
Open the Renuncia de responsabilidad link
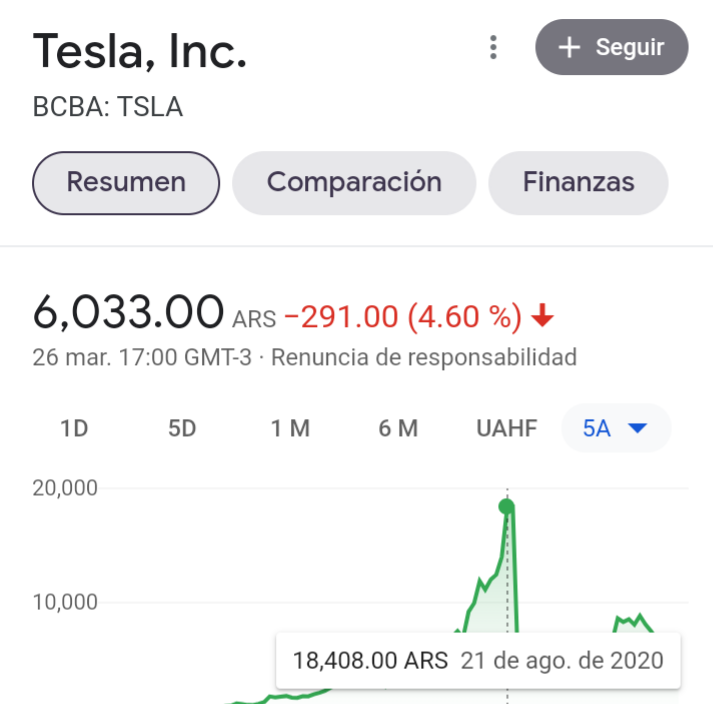click(x=424, y=357)
